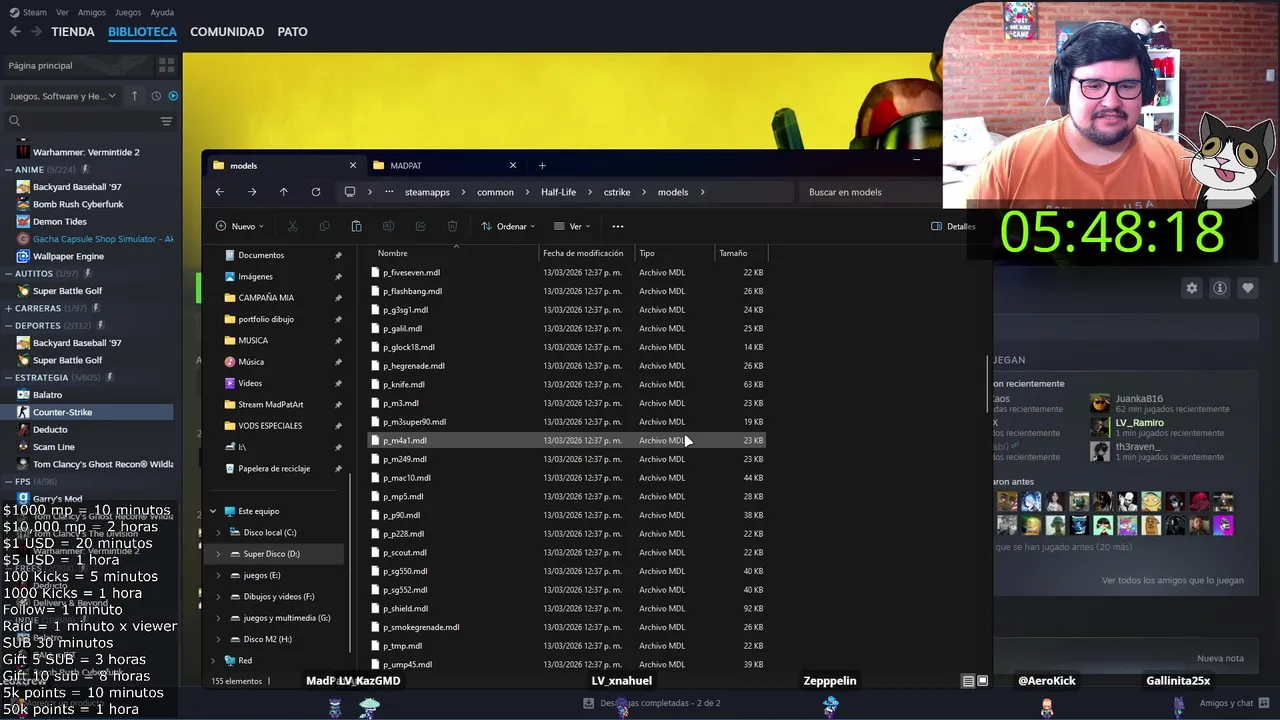Toggle Steam library sort by recent clock
The height and width of the screenshot is (720, 1280).
point(156,96)
